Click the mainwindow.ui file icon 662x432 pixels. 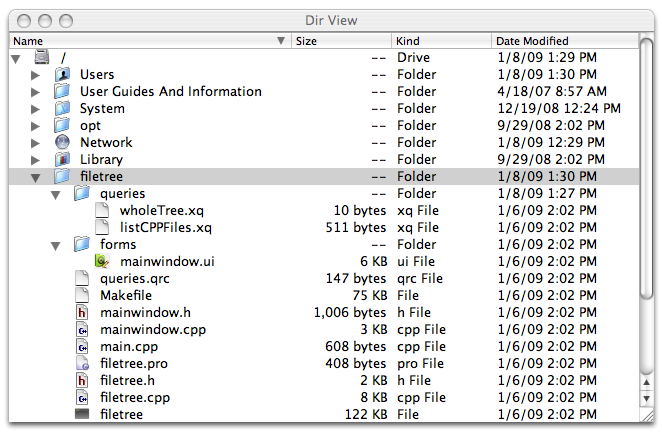[102, 262]
